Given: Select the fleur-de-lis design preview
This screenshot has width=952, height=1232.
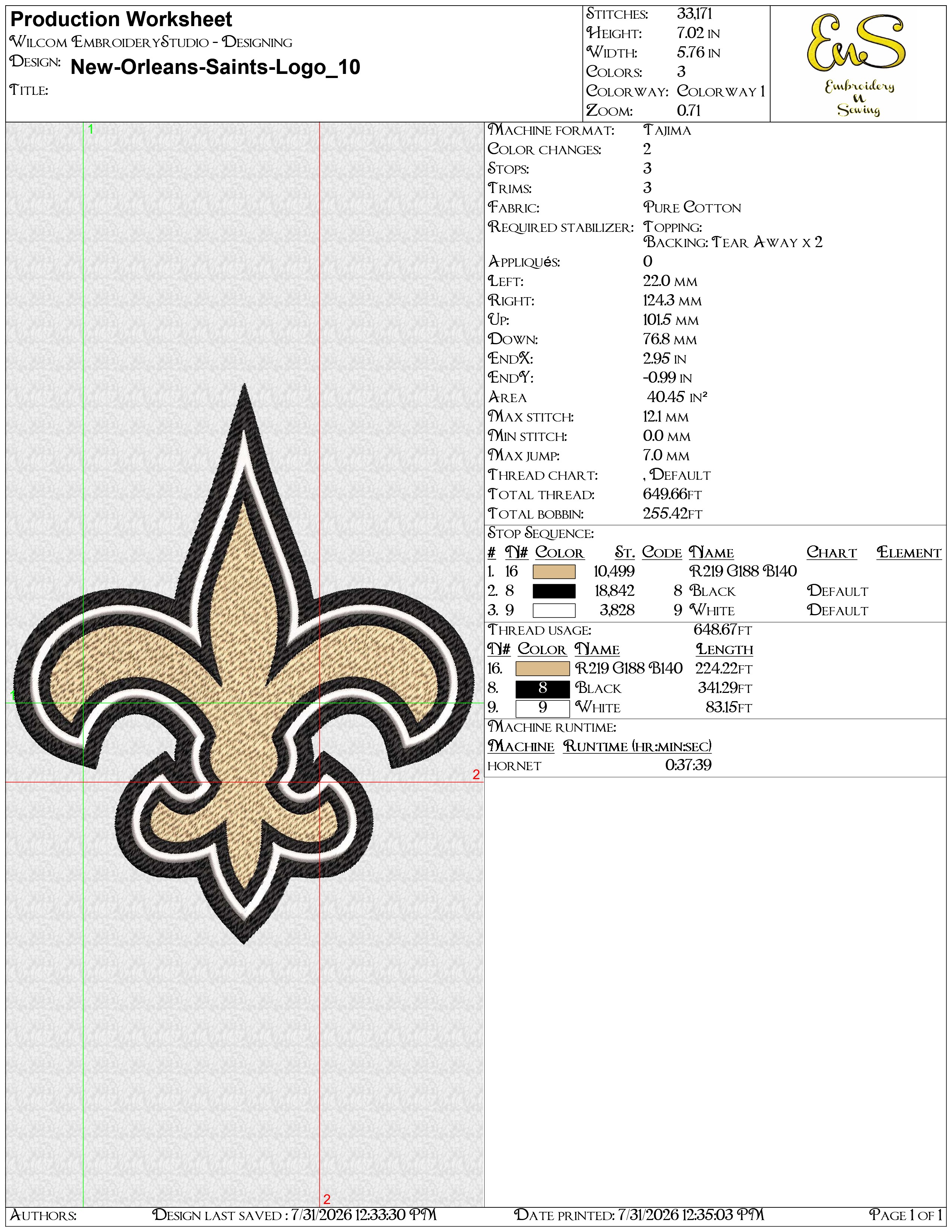Looking at the screenshot, I should coord(244,663).
